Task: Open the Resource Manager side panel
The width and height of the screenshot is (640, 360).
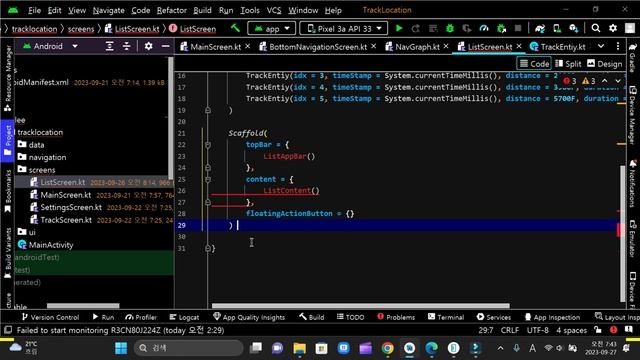Action: [x=7, y=78]
